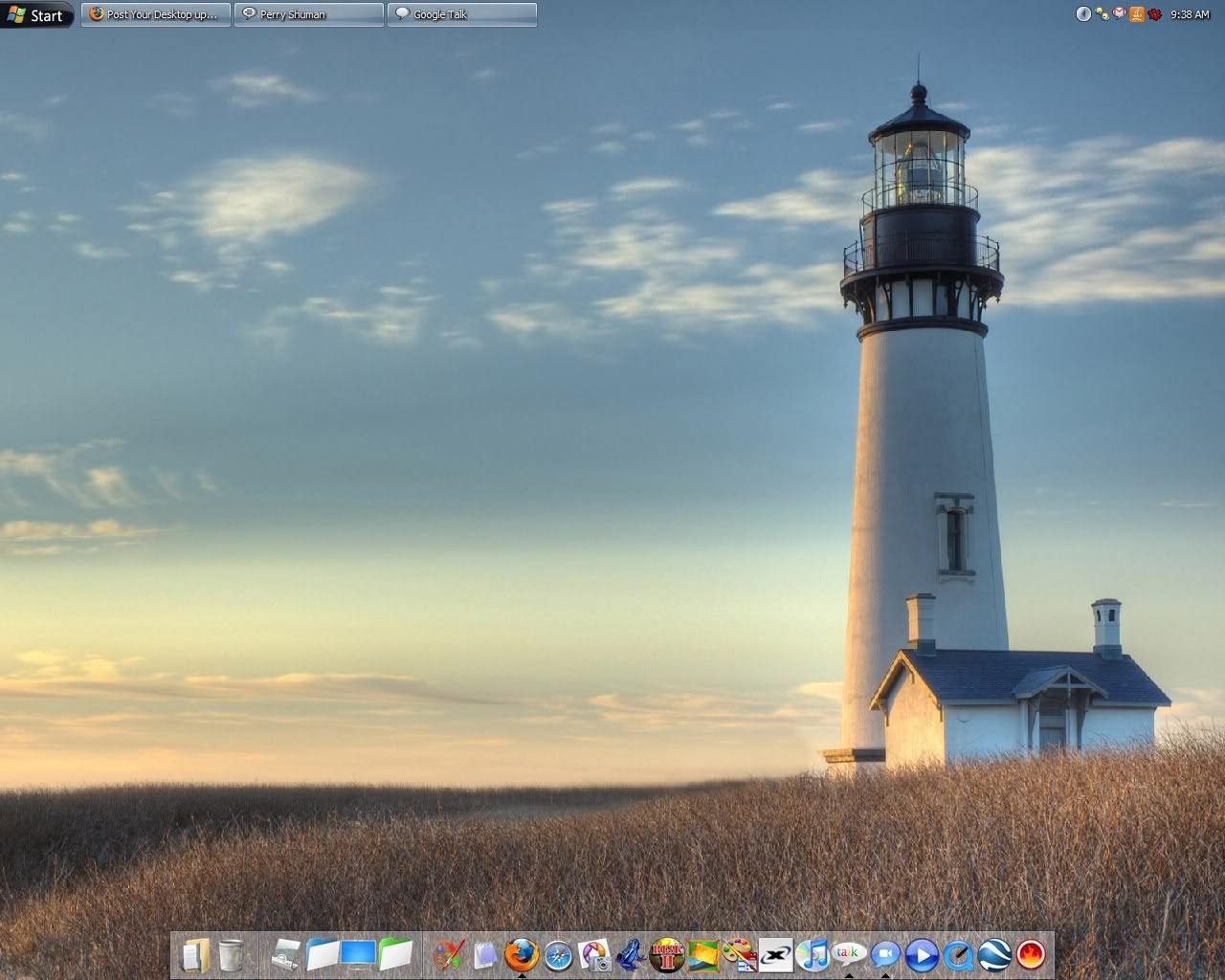Launch the white X icon in dock
Viewport: 1225px width, 980px height.
coord(776,954)
